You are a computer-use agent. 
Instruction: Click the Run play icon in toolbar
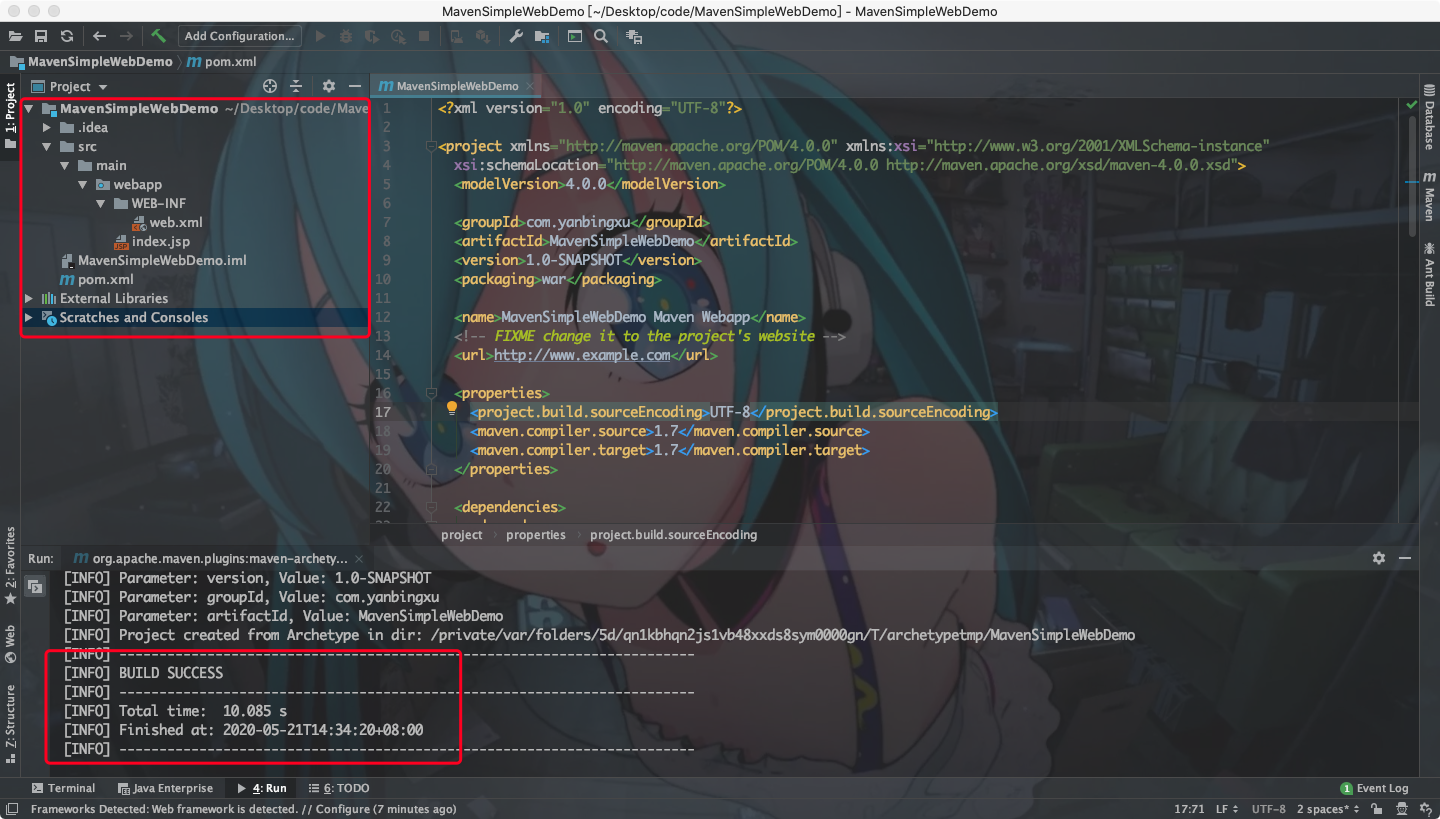320,36
